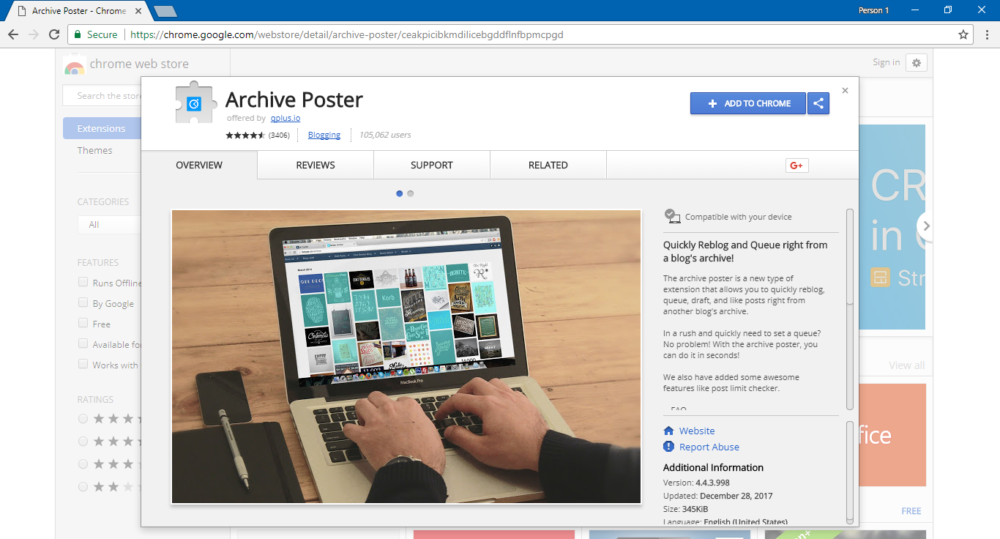Advance the background carousel with the right chevron
The width and height of the screenshot is (1000, 539).
(x=926, y=226)
